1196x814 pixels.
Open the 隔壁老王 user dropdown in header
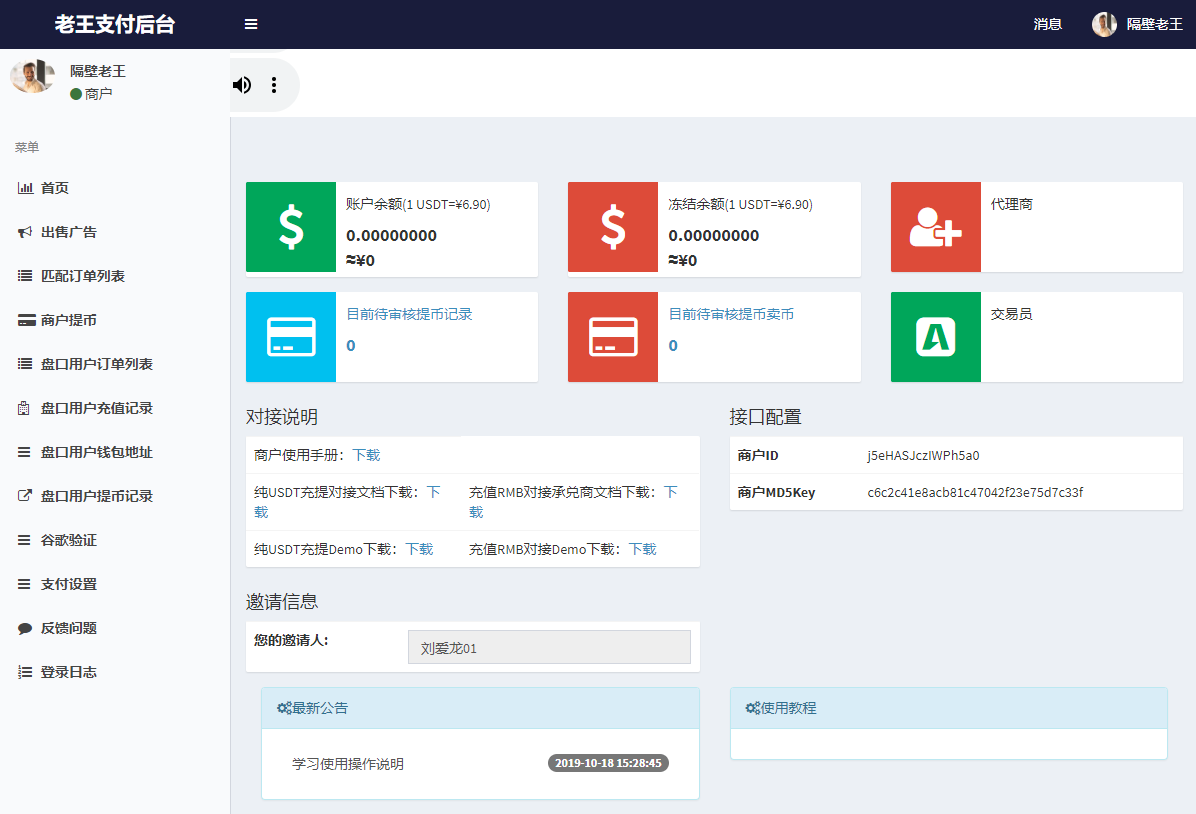tap(1138, 24)
